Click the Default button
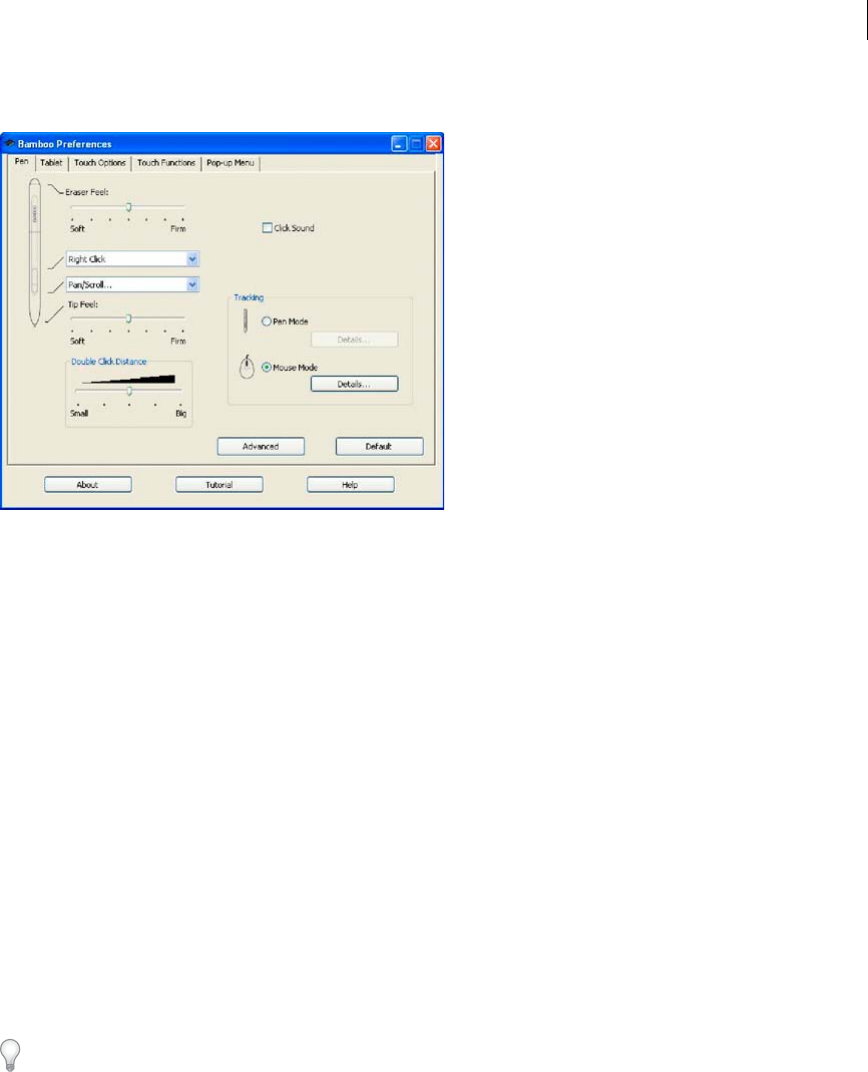The image size is (868, 1072). (379, 446)
